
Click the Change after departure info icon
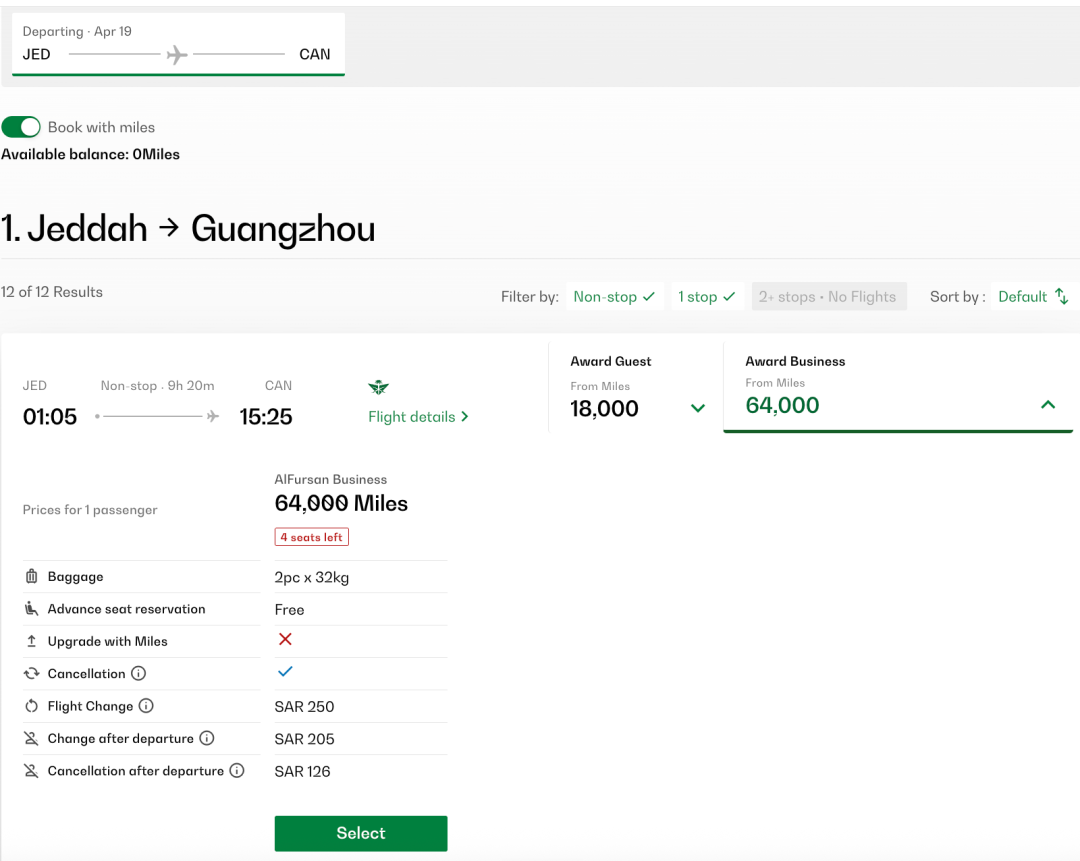pyautogui.click(x=207, y=738)
